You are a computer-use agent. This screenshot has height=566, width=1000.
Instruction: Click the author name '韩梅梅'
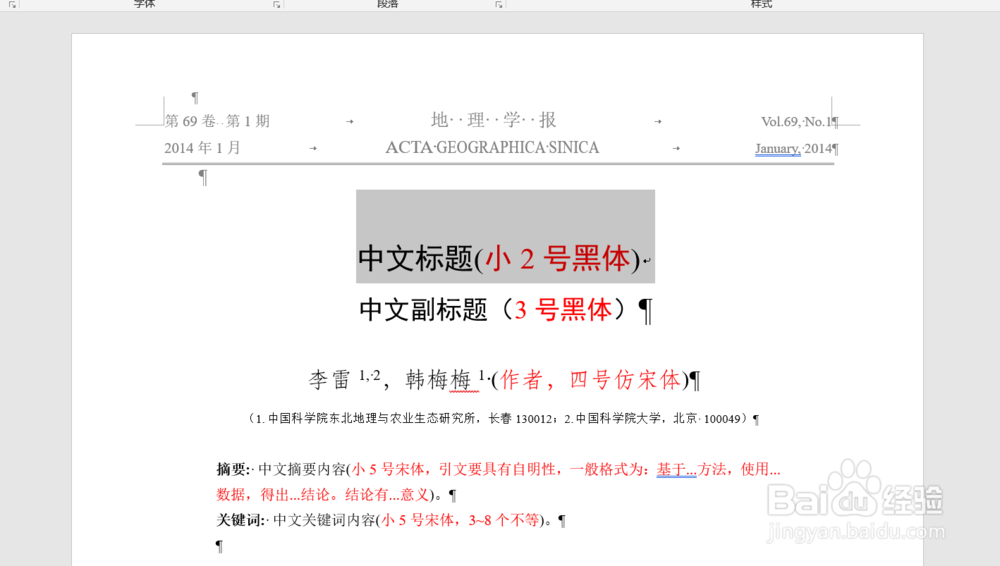[439, 380]
